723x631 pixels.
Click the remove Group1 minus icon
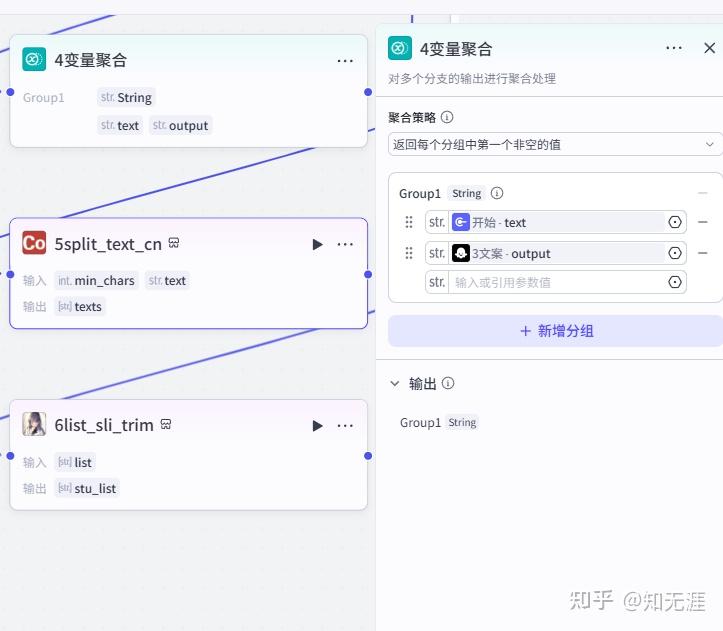click(703, 193)
